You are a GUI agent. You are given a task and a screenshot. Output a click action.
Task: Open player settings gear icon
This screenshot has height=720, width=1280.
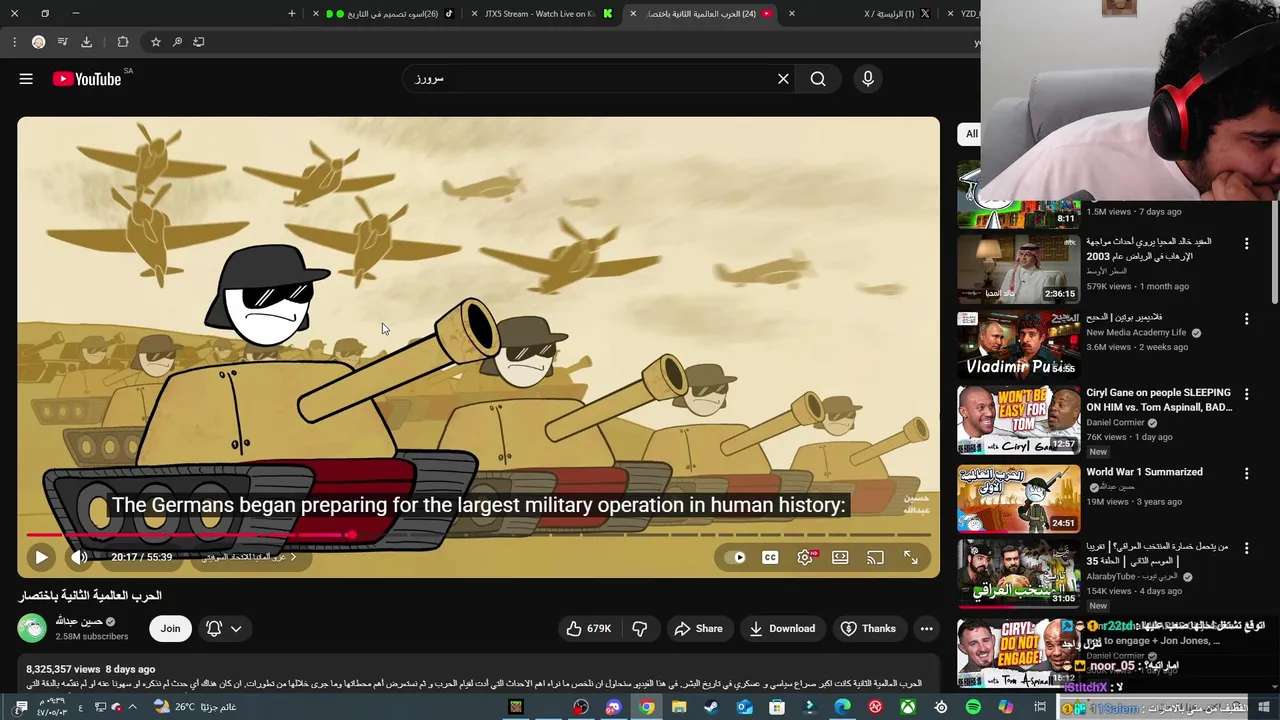pyautogui.click(x=805, y=557)
